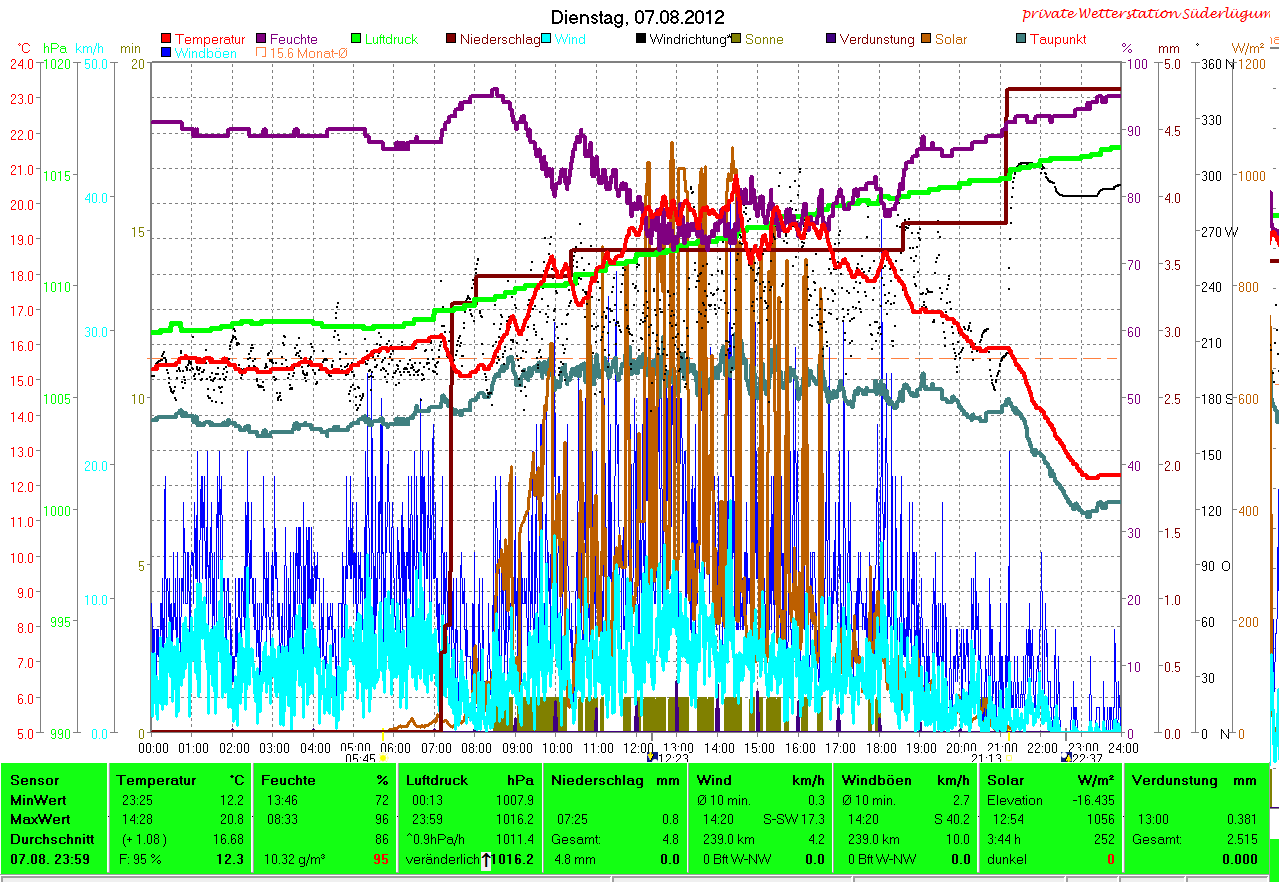The width and height of the screenshot is (1280, 882).
Task: Click the Dienstag, 07.08.2012 date heading
Action: (x=638, y=18)
